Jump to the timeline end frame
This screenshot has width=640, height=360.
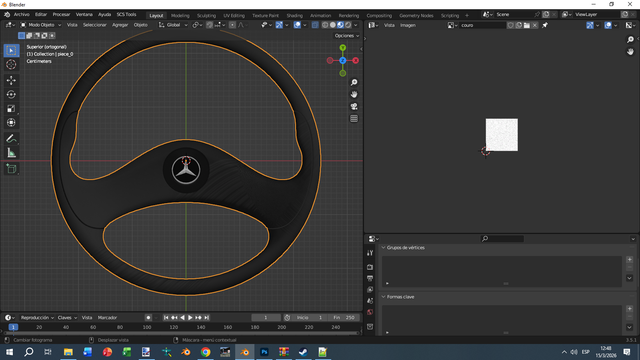pos(207,318)
